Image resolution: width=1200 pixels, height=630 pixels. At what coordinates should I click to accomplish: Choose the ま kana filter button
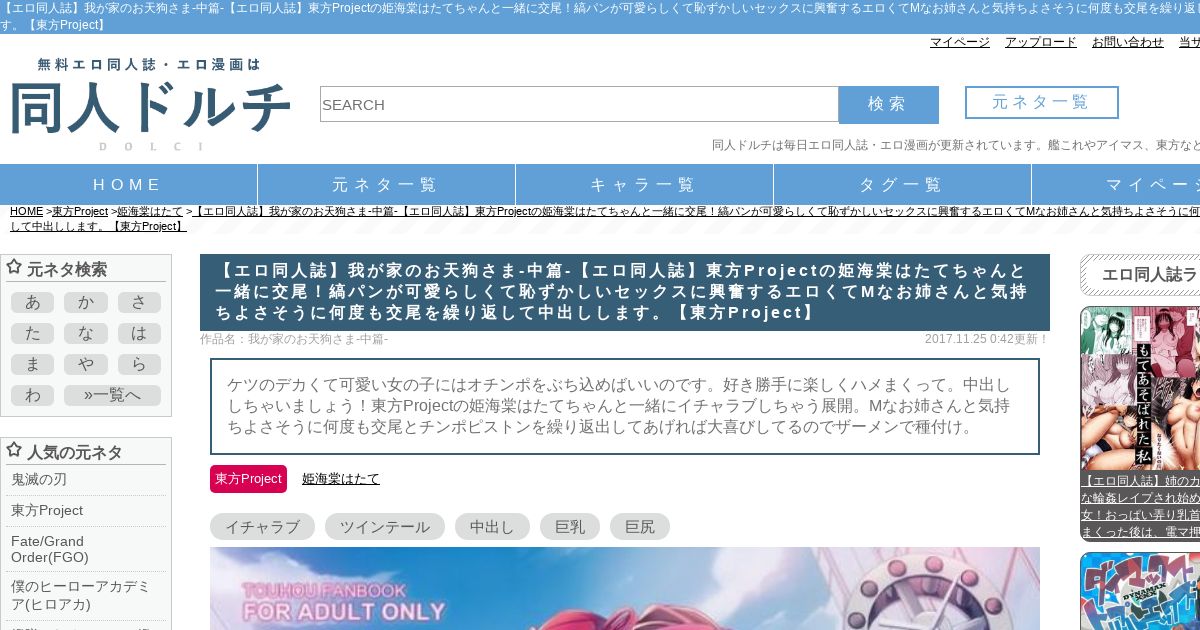click(32, 365)
